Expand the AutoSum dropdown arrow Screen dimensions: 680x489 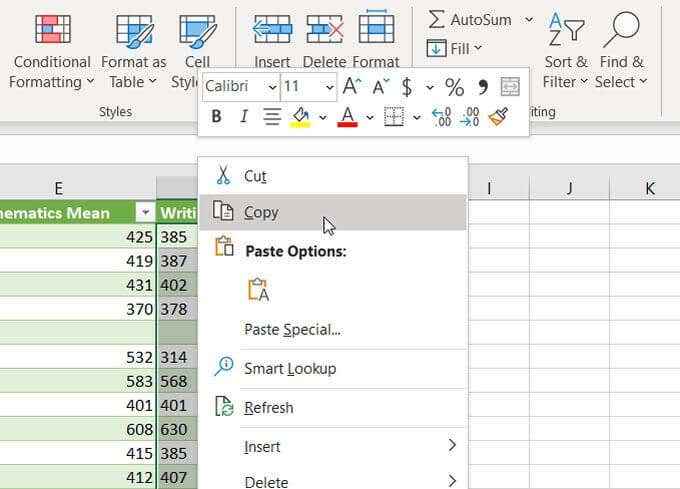[x=529, y=20]
